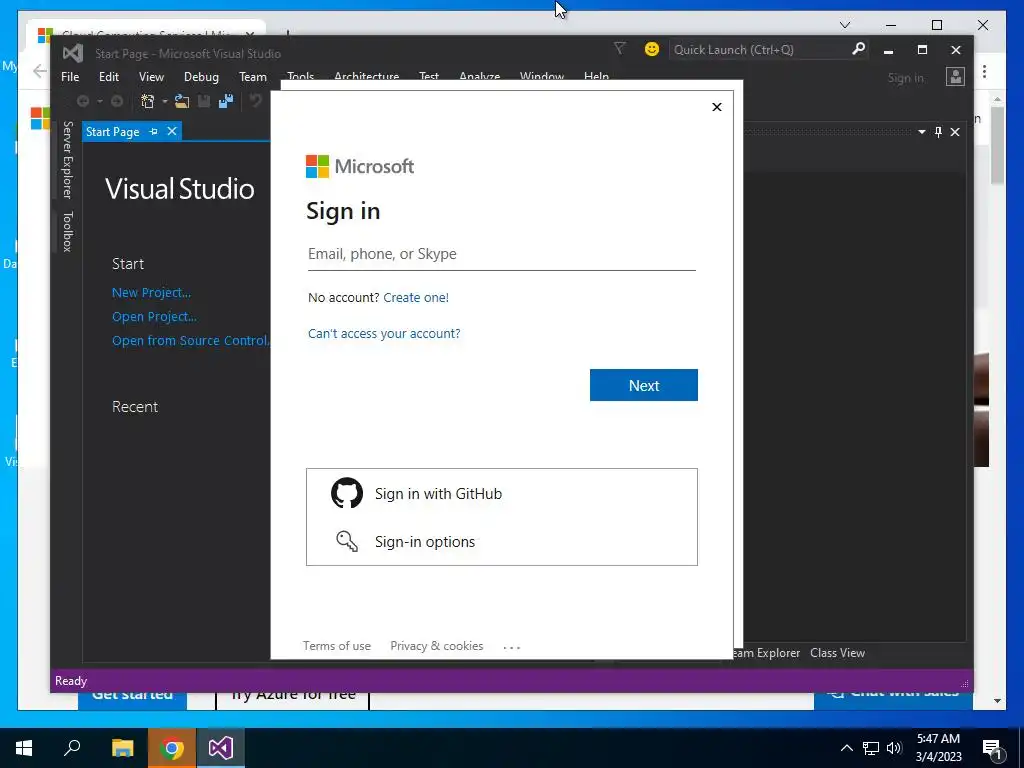1024x768 pixels.
Task: Open the Edit menu
Action: pos(108,76)
